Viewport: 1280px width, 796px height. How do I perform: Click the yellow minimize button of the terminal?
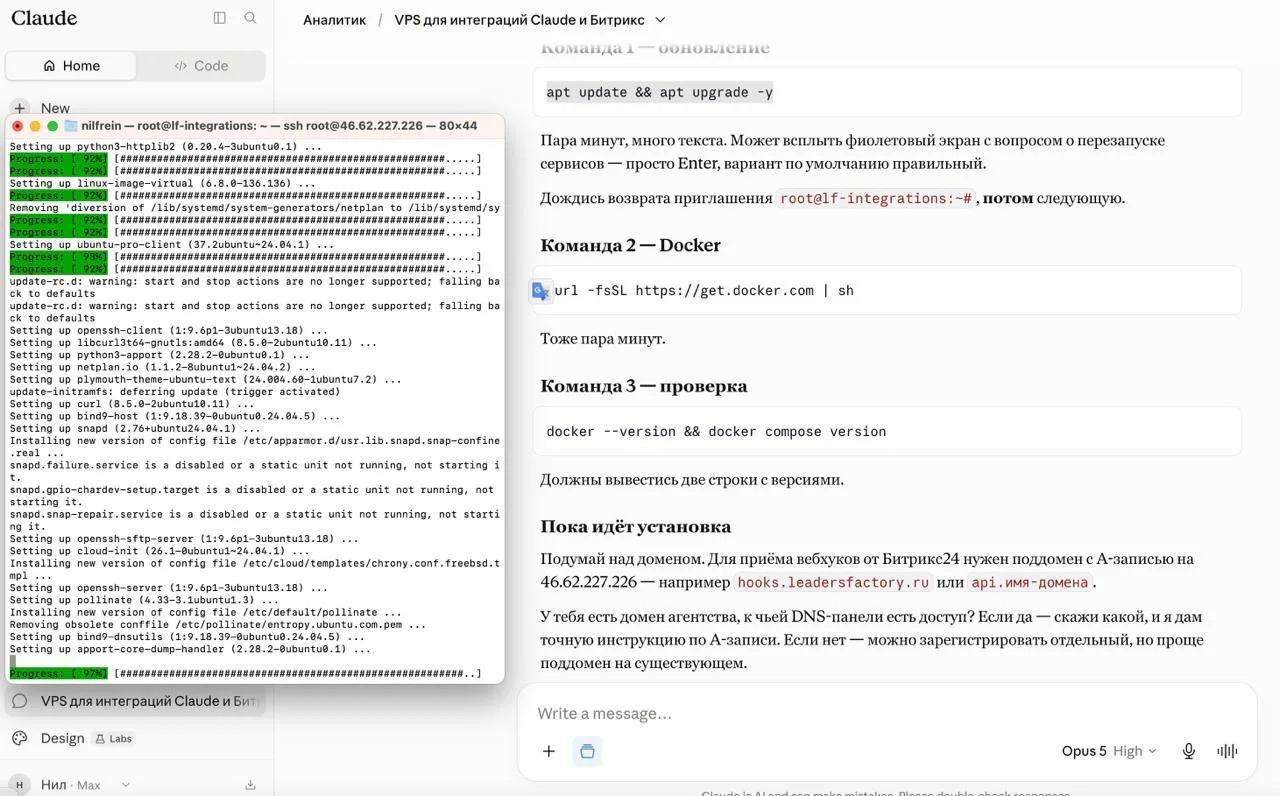(x=35, y=126)
